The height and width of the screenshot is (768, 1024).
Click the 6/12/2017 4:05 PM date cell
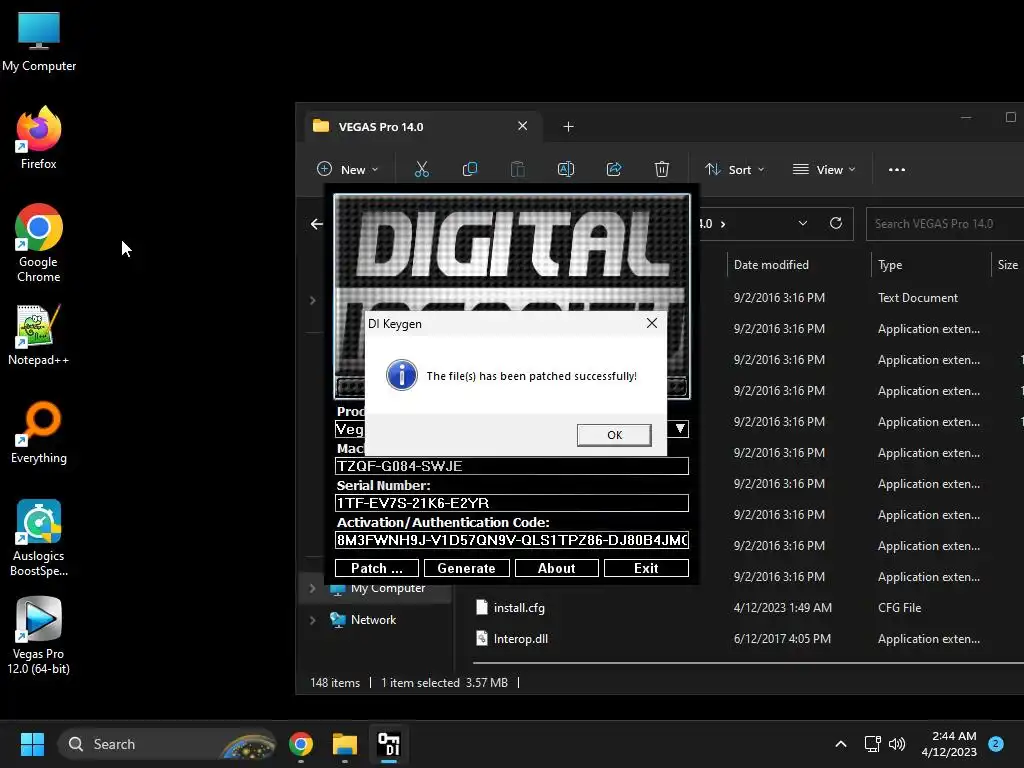pyautogui.click(x=782, y=639)
